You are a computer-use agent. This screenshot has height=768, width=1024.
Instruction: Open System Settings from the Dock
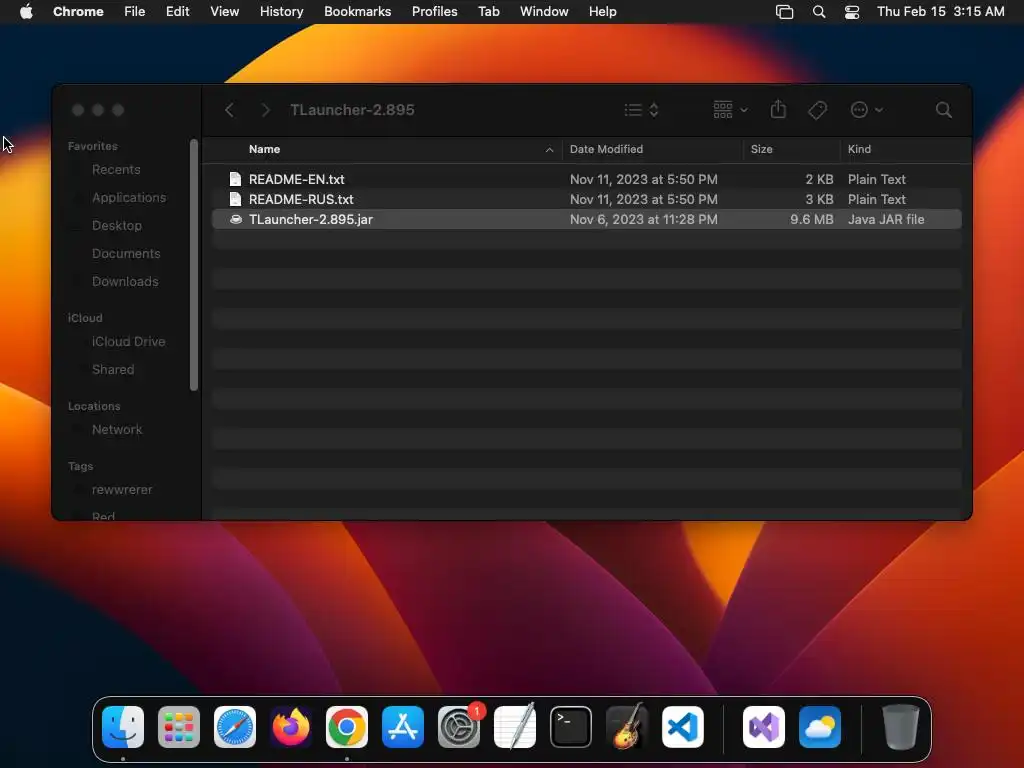pyautogui.click(x=459, y=727)
